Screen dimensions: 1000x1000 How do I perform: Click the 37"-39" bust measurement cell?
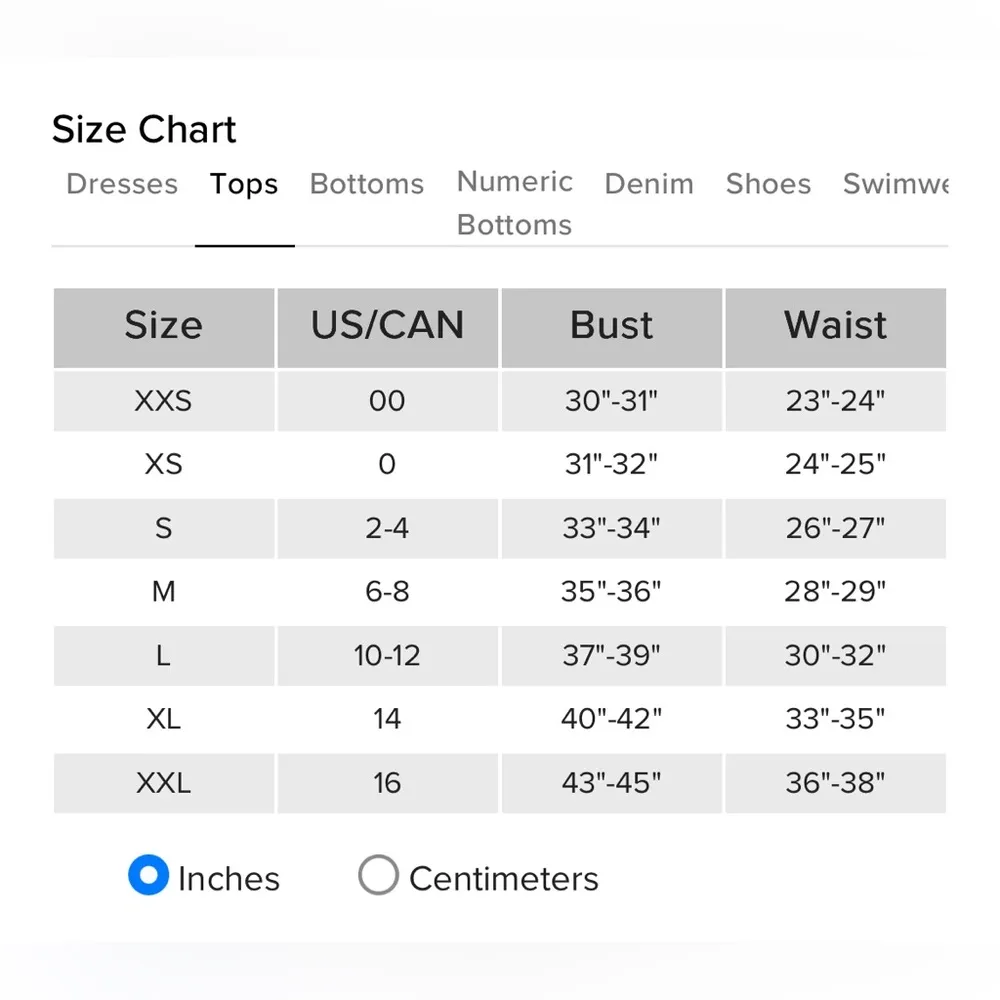click(611, 656)
